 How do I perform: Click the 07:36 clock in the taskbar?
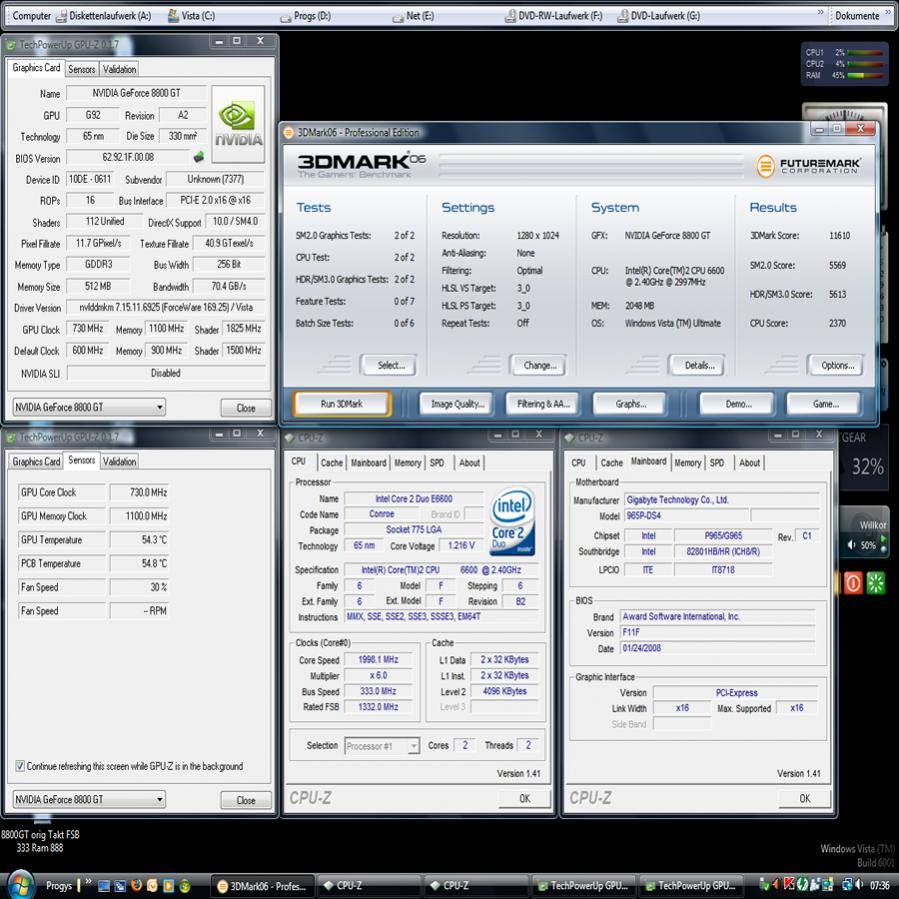pyautogui.click(x=880, y=885)
